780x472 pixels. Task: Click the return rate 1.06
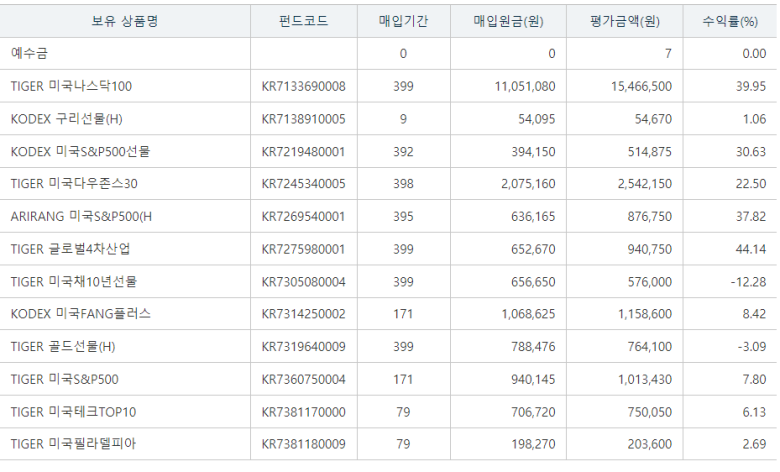tap(755, 119)
